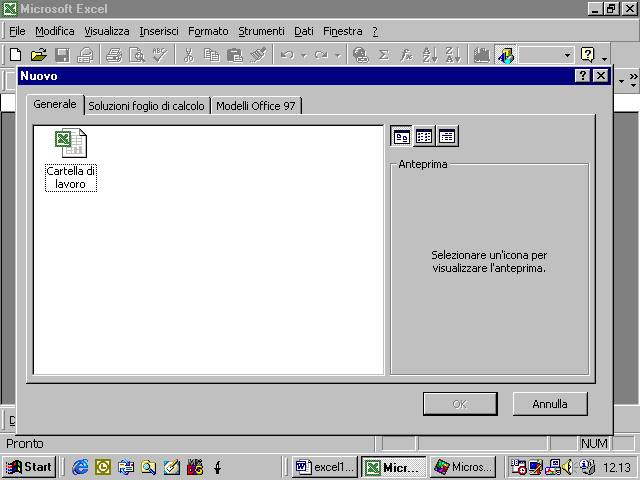Viewport: 640px width, 480px height.
Task: Open the Visualizza menu
Action: (x=107, y=31)
